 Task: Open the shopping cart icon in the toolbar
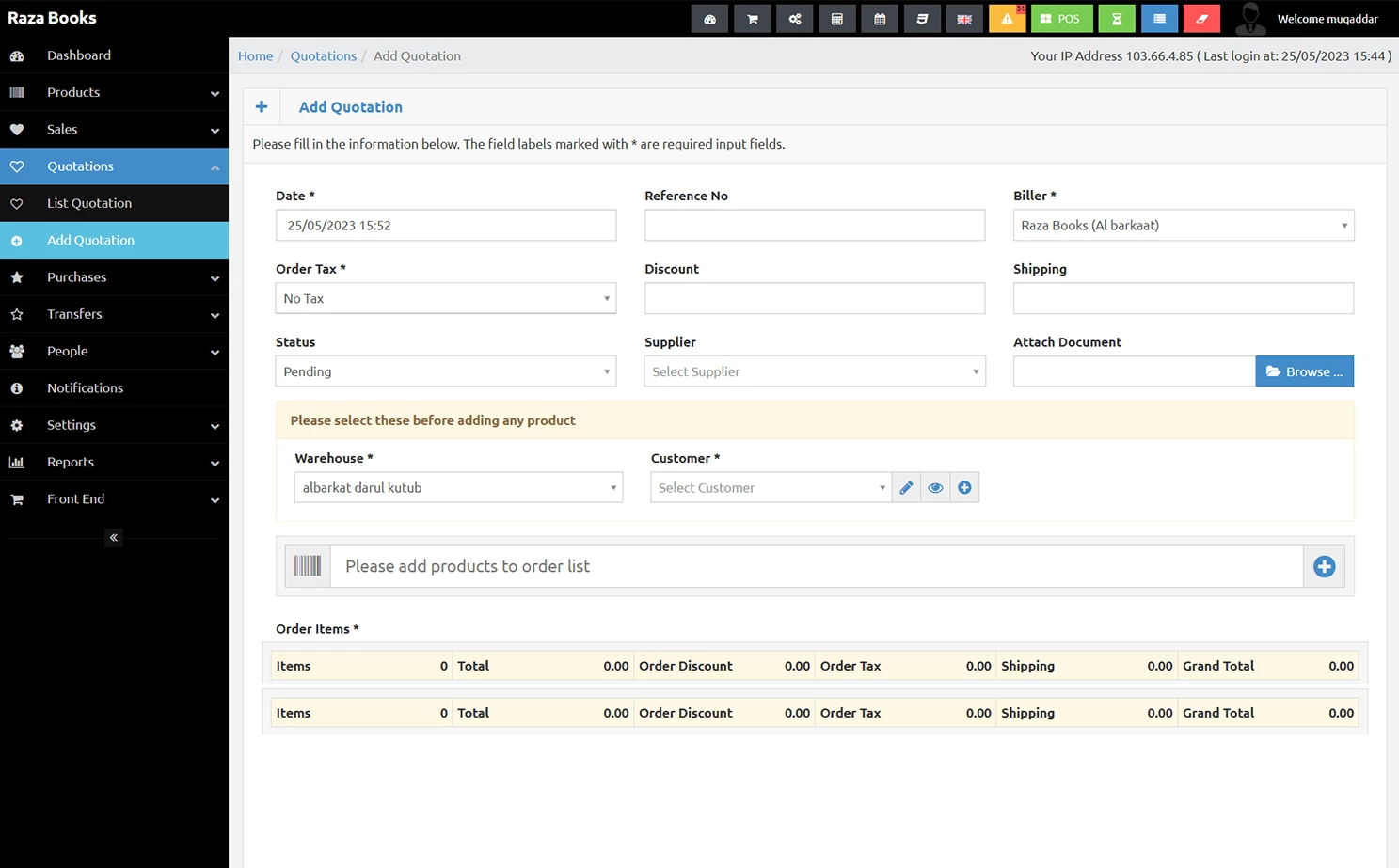coord(752,18)
